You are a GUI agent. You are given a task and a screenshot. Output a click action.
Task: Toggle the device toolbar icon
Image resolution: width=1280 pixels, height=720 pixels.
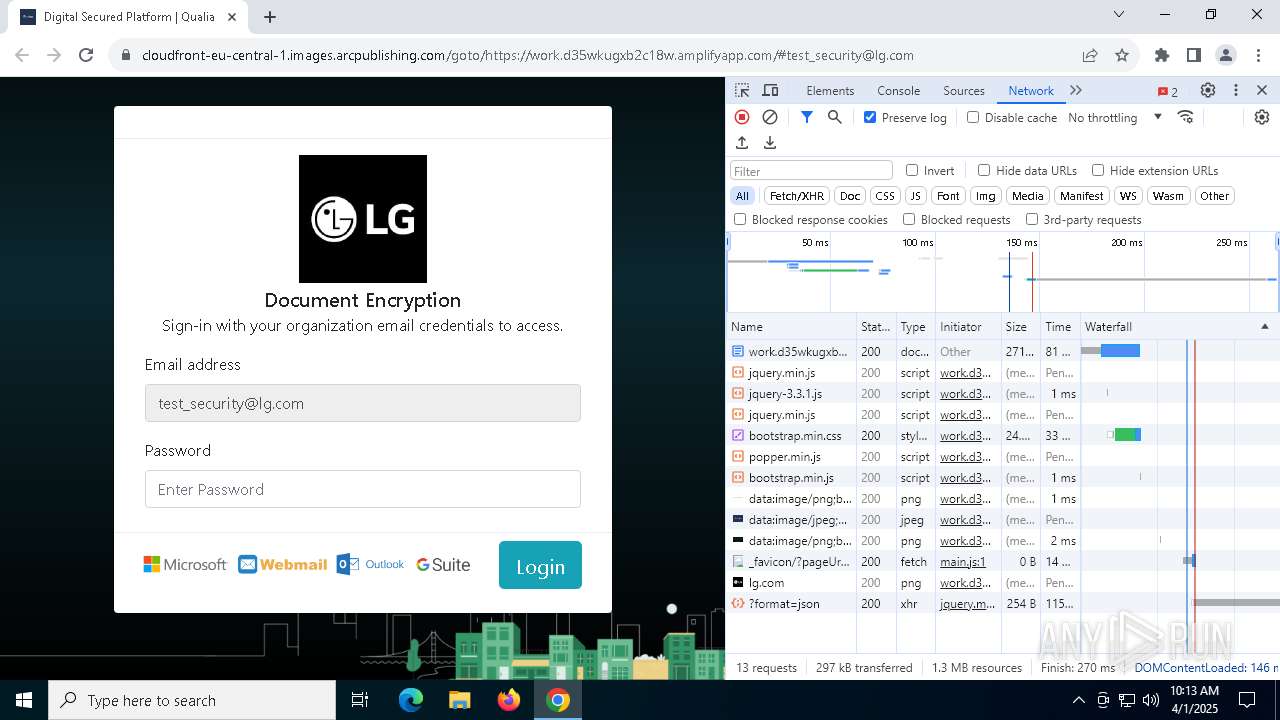click(770, 90)
